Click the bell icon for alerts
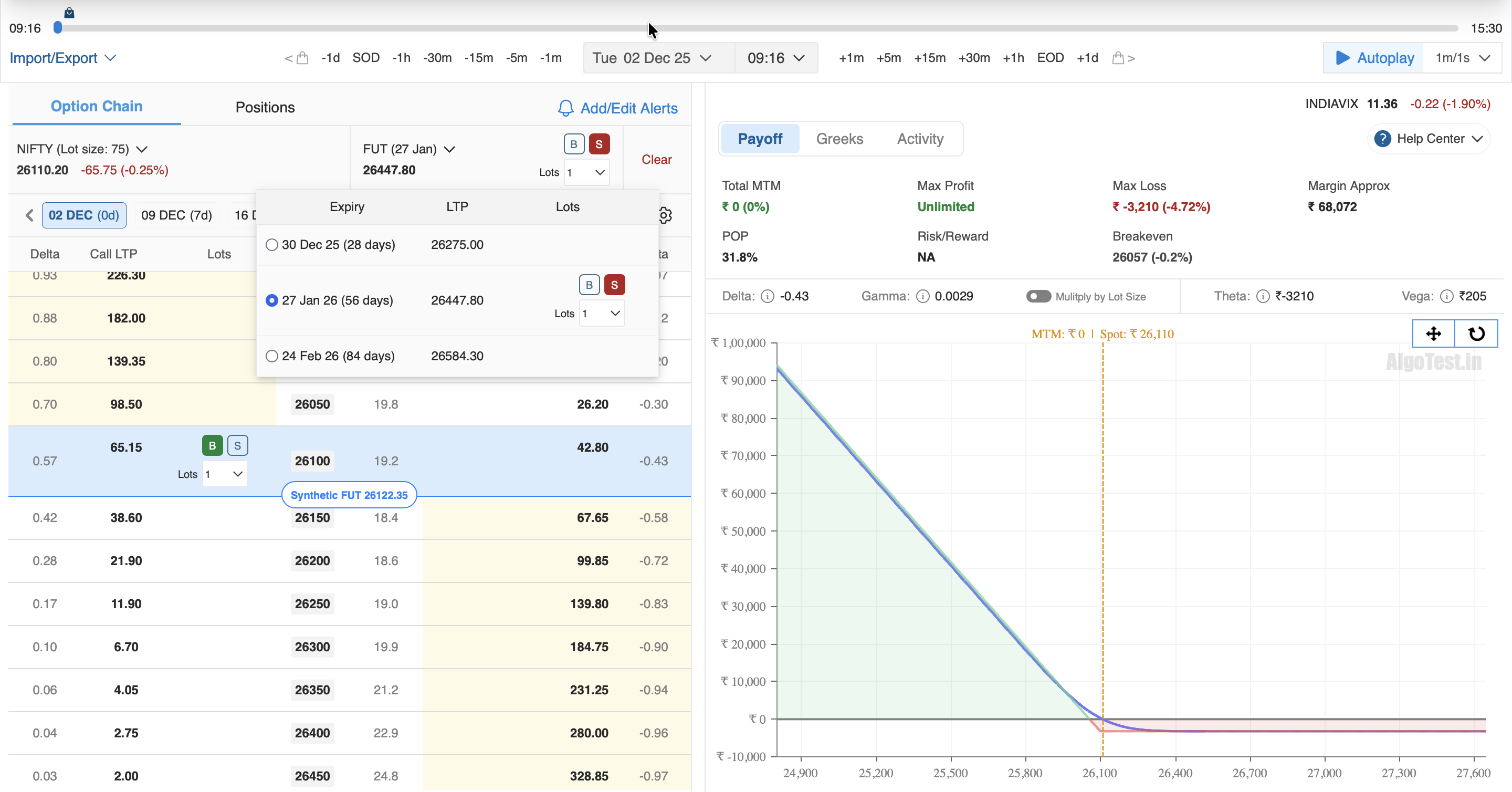The image size is (1512, 792). pyautogui.click(x=565, y=108)
